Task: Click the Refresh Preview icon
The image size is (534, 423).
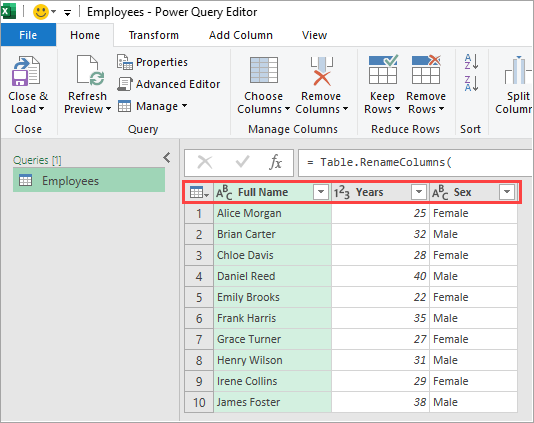Action: [90, 70]
